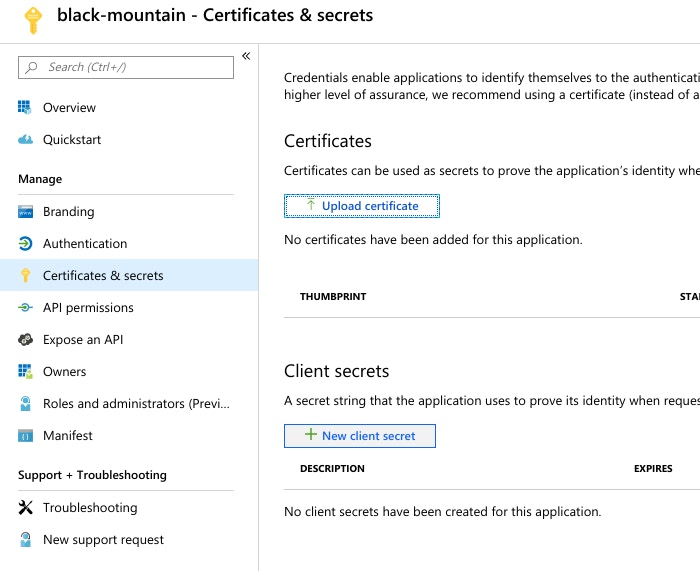Image resolution: width=700 pixels, height=571 pixels.
Task: Select Certificates & secrets menu item
Action: 103,276
